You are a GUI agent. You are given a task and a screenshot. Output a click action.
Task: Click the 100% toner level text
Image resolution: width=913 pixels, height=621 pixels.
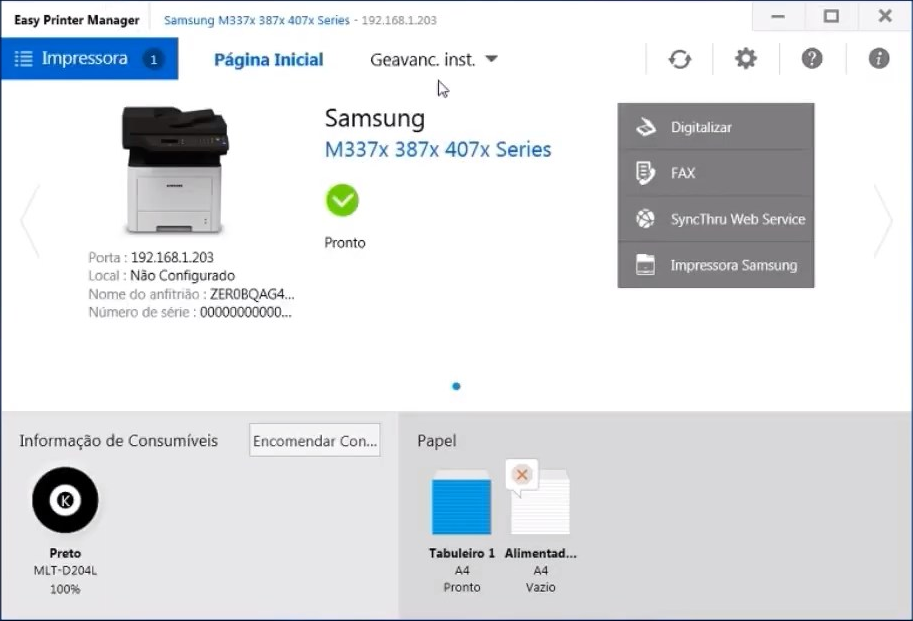point(65,589)
